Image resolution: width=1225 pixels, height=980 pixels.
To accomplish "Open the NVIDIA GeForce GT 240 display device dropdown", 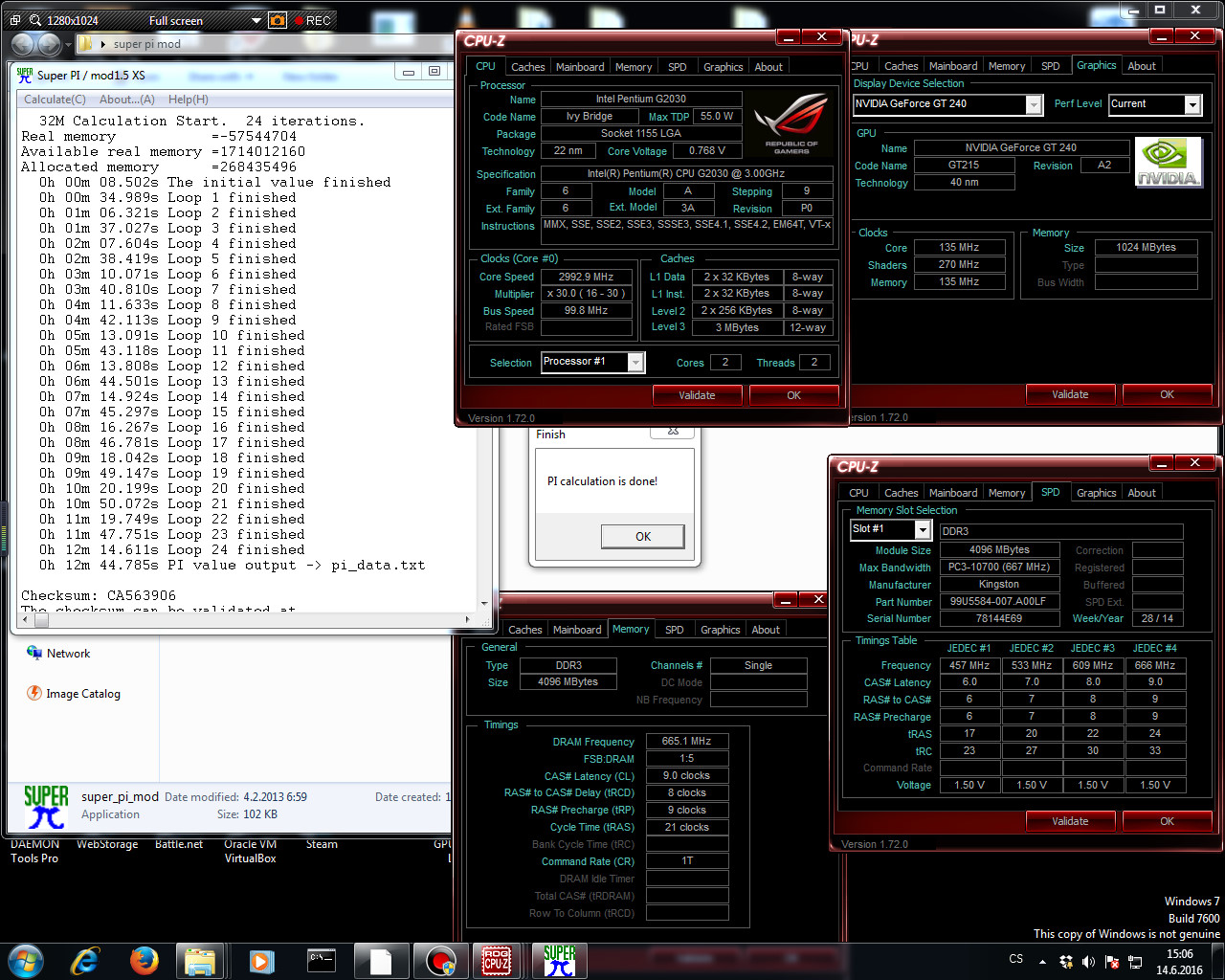I will point(1034,104).
